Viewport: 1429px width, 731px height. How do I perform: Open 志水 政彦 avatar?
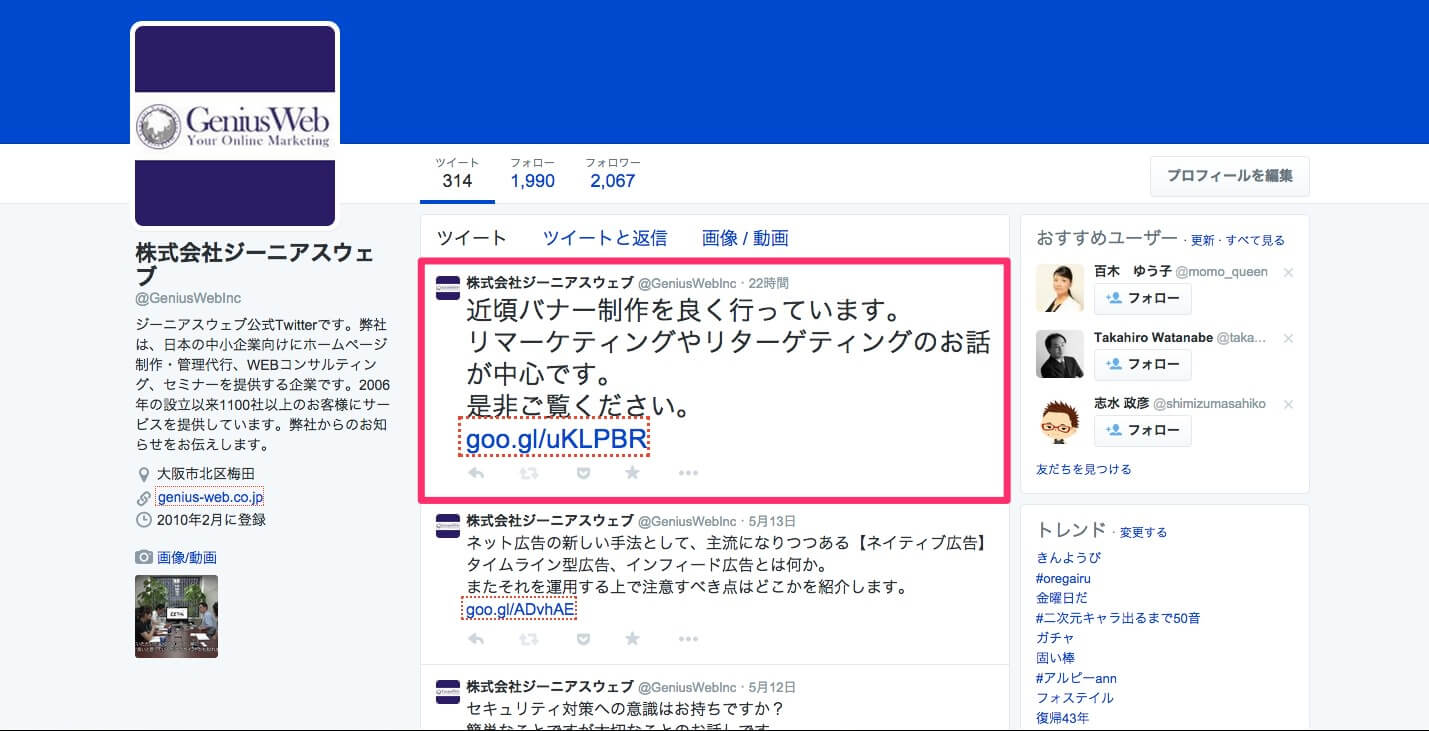(x=1060, y=420)
